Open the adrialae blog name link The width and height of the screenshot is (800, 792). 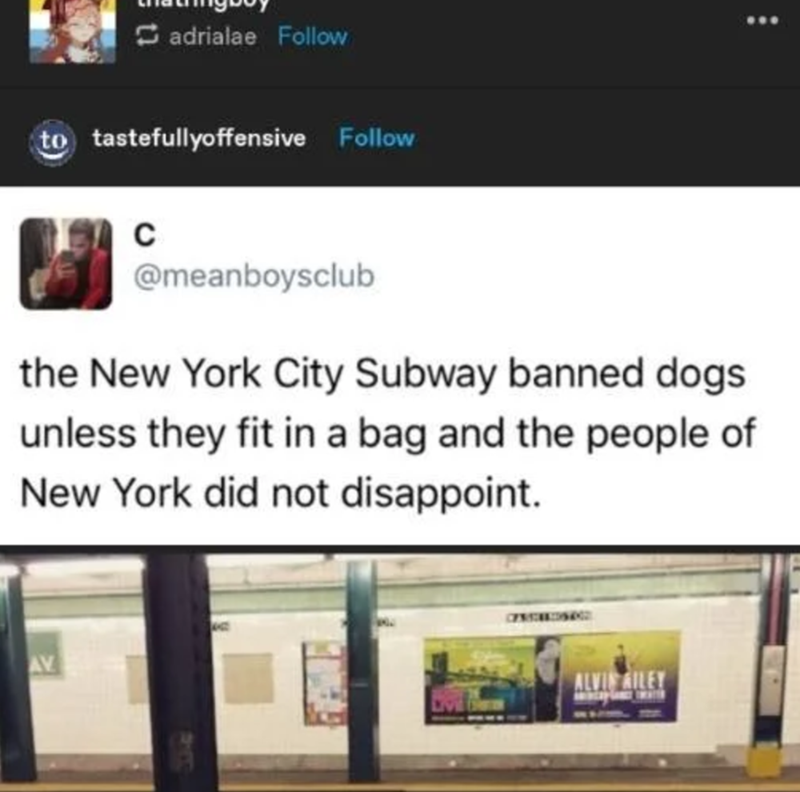pos(213,36)
